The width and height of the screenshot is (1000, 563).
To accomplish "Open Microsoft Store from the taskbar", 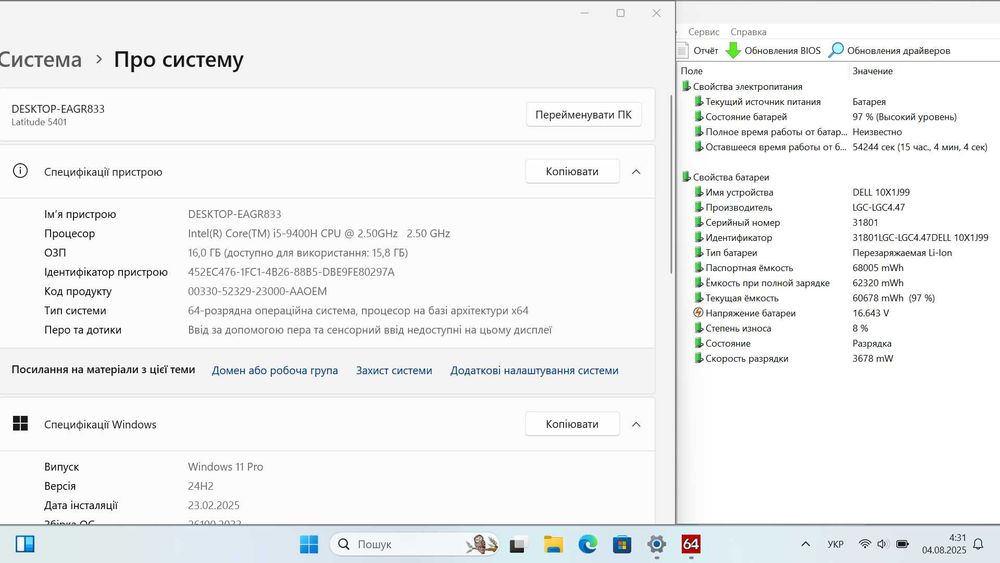I will click(x=622, y=544).
